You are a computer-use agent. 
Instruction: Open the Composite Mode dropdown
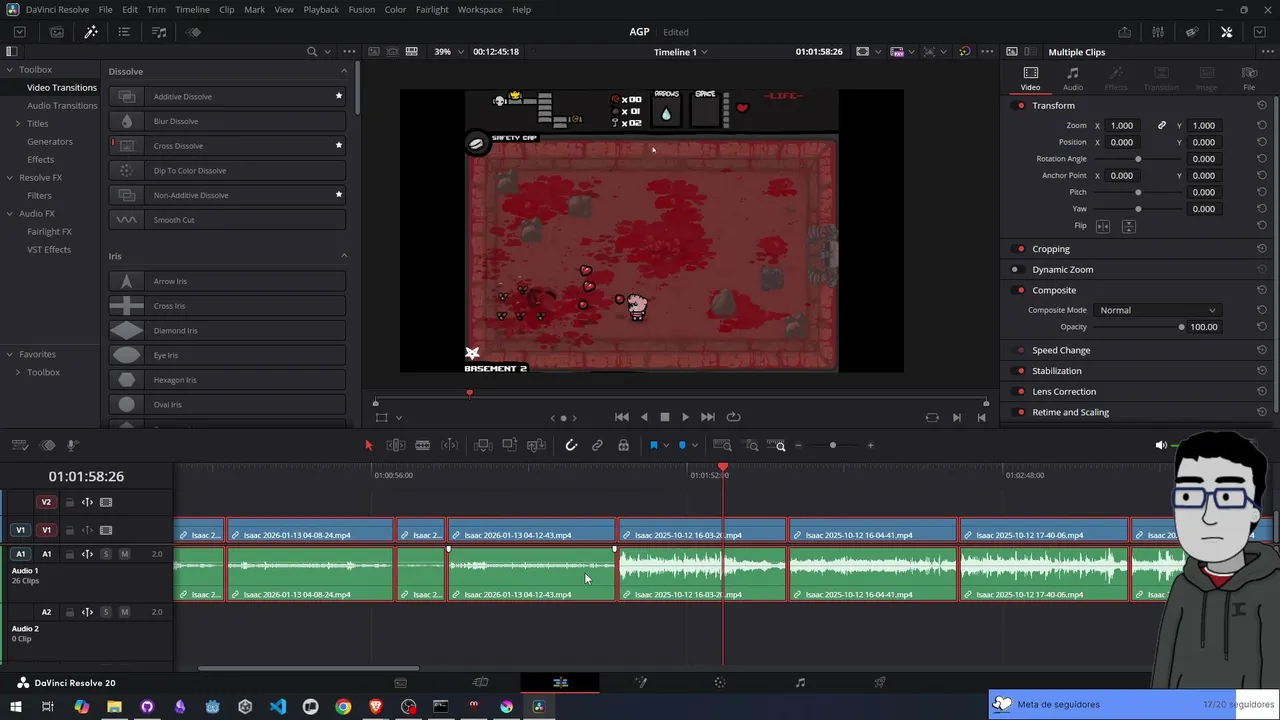[1158, 310]
